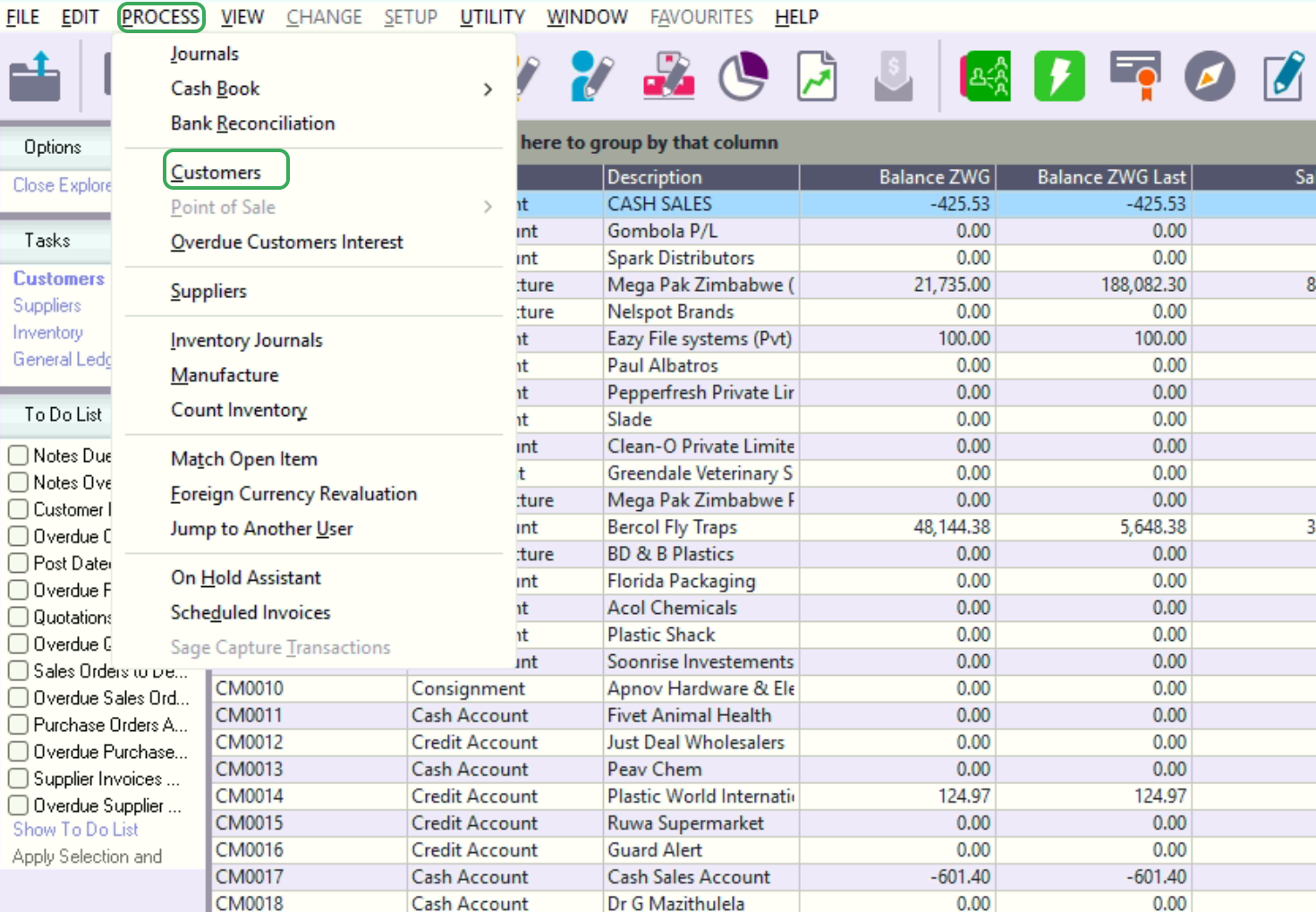Image resolution: width=1316 pixels, height=912 pixels.
Task: Click the CM0014 account code cell
Action: pos(309,796)
